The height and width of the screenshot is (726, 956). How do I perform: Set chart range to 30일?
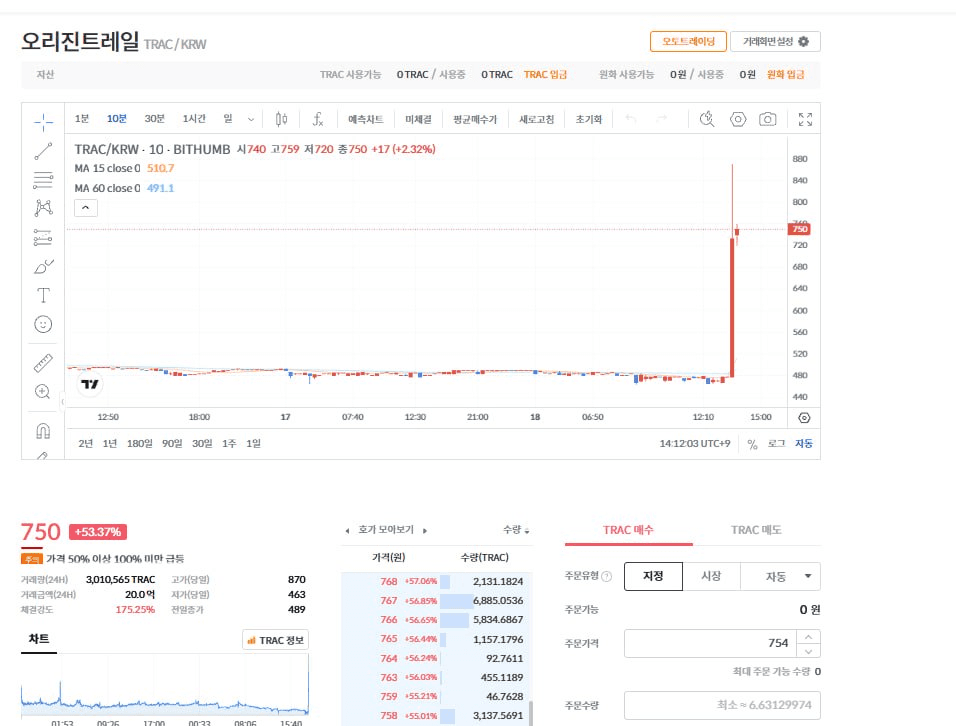202,444
